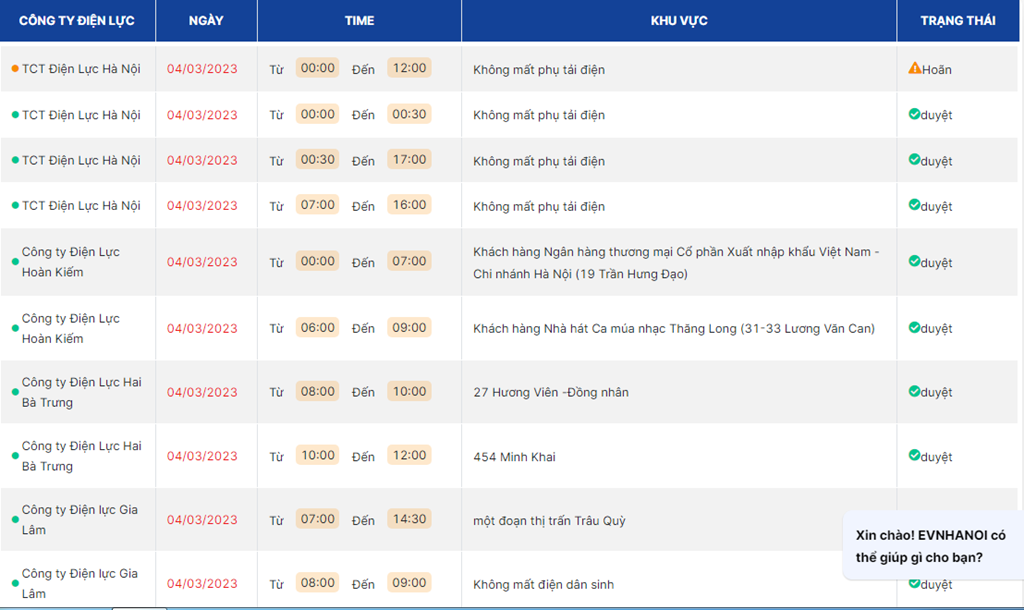Click green dot beside Gia Lâm 07:00 row

(15, 520)
